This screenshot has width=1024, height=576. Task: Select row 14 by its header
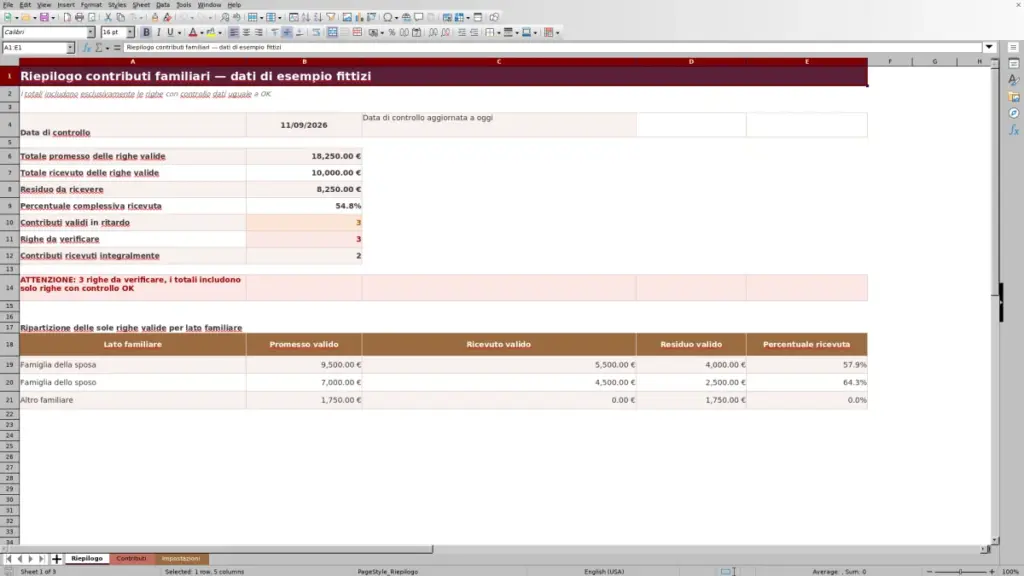pyautogui.click(x=9, y=287)
